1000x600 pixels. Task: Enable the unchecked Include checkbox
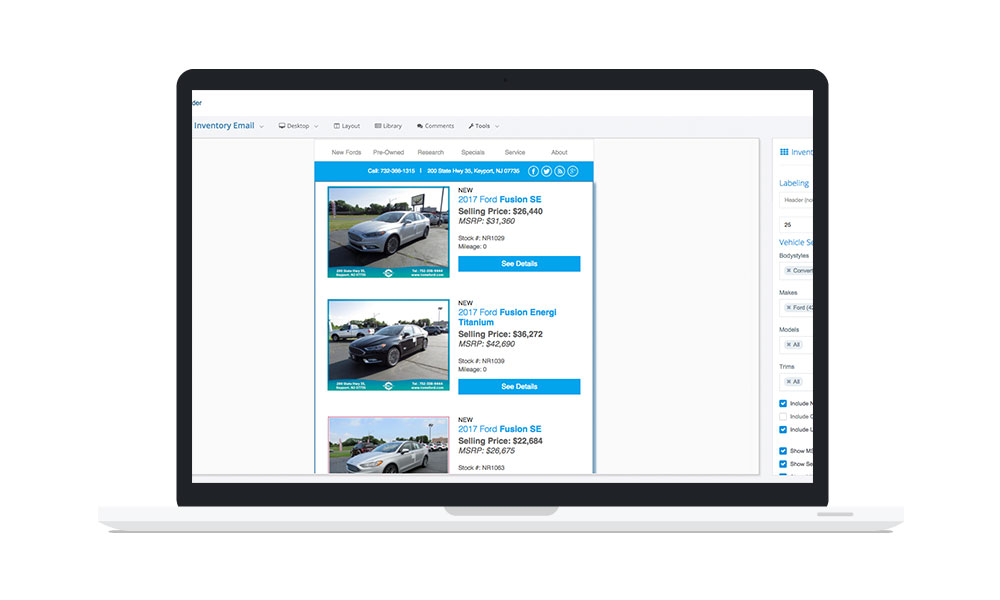(783, 416)
